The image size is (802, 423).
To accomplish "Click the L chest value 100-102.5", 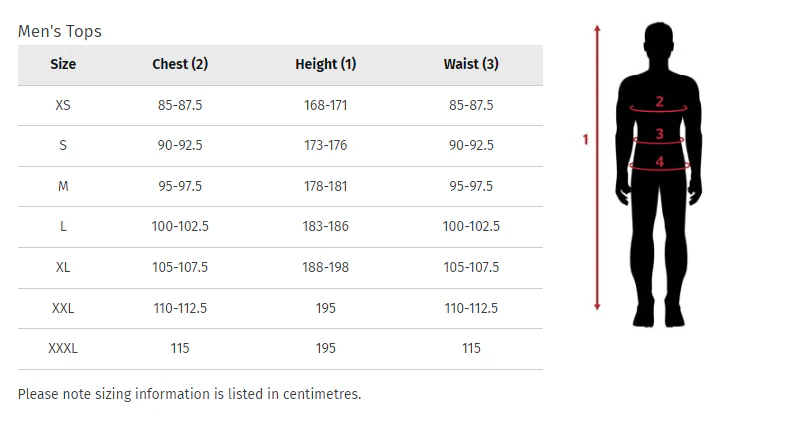I will pos(180,227).
